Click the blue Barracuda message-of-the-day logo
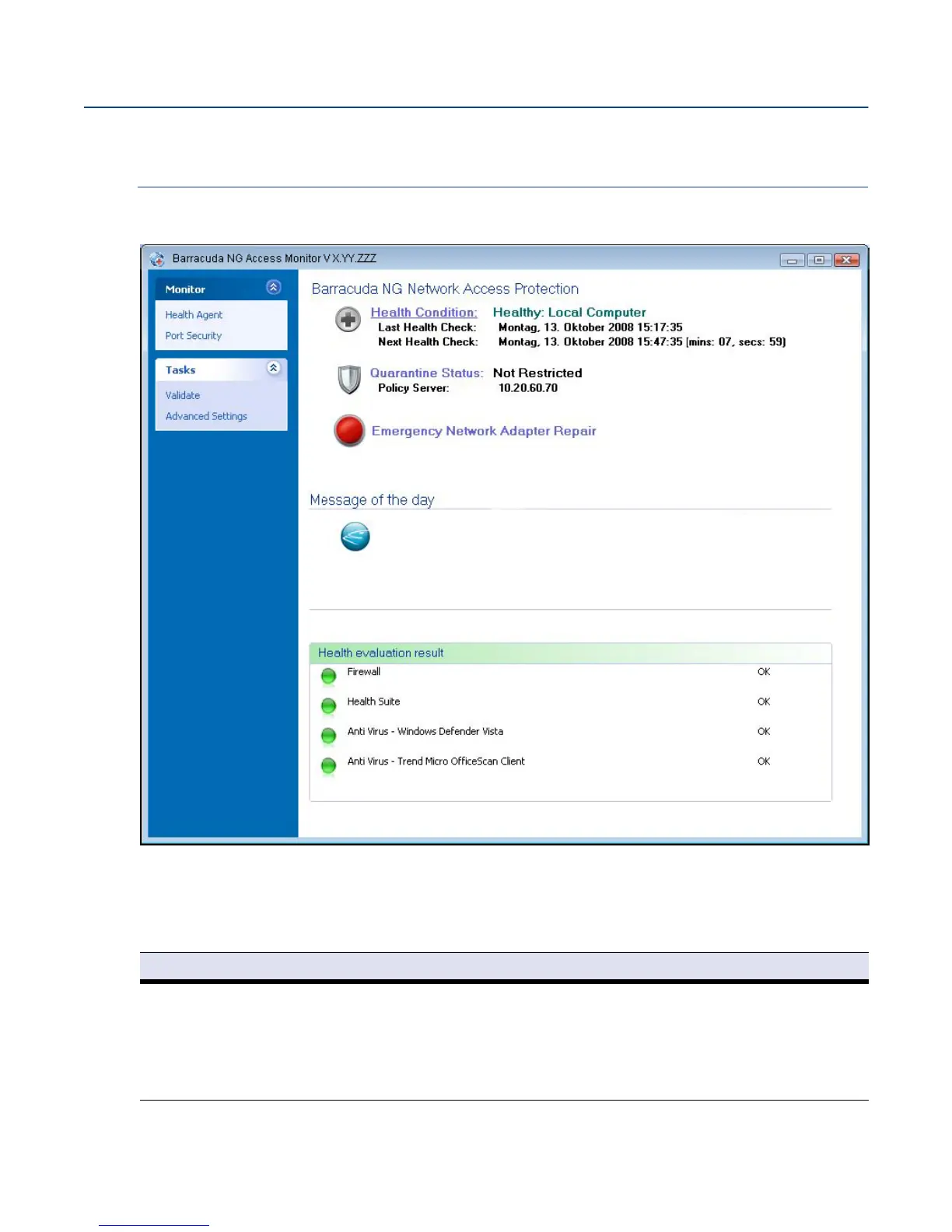952x1232 pixels. tap(355, 537)
